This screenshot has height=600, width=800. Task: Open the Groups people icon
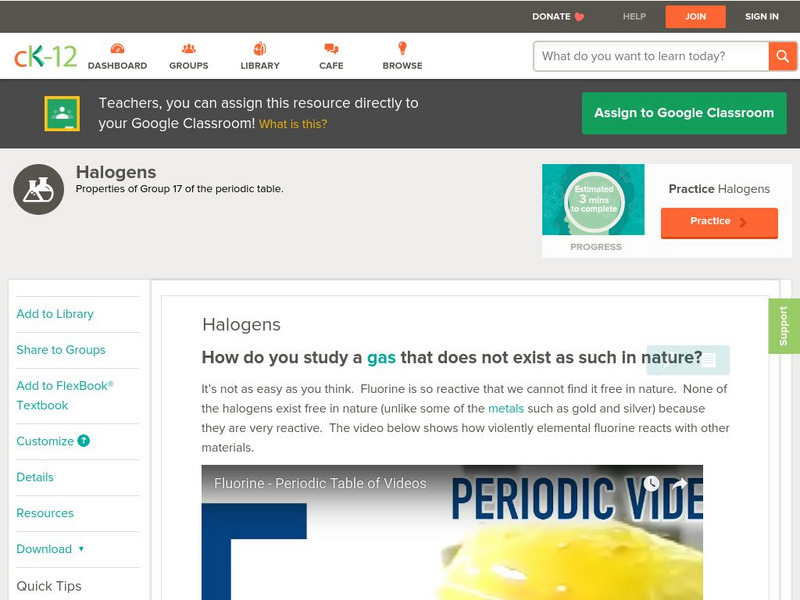(189, 48)
